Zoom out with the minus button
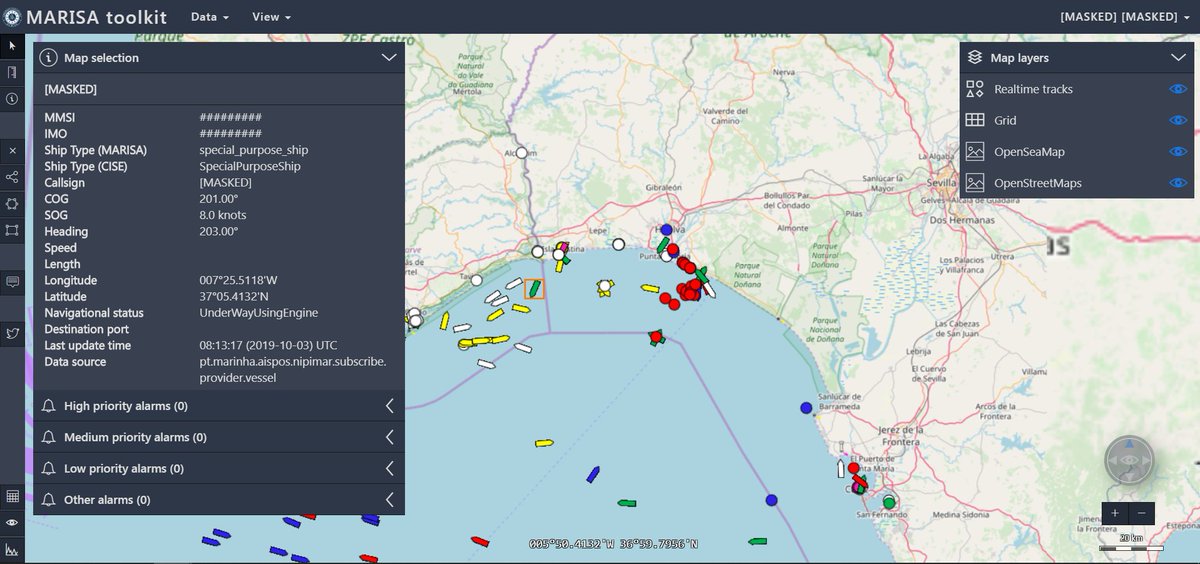The image size is (1200, 564). (x=1143, y=513)
